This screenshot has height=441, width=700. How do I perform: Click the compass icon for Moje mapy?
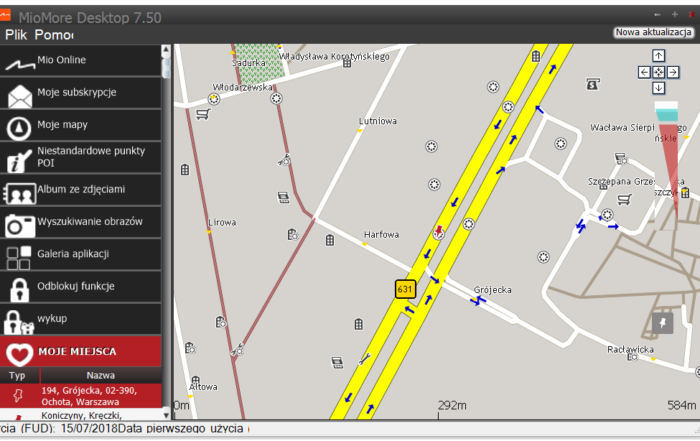pyautogui.click(x=19, y=128)
